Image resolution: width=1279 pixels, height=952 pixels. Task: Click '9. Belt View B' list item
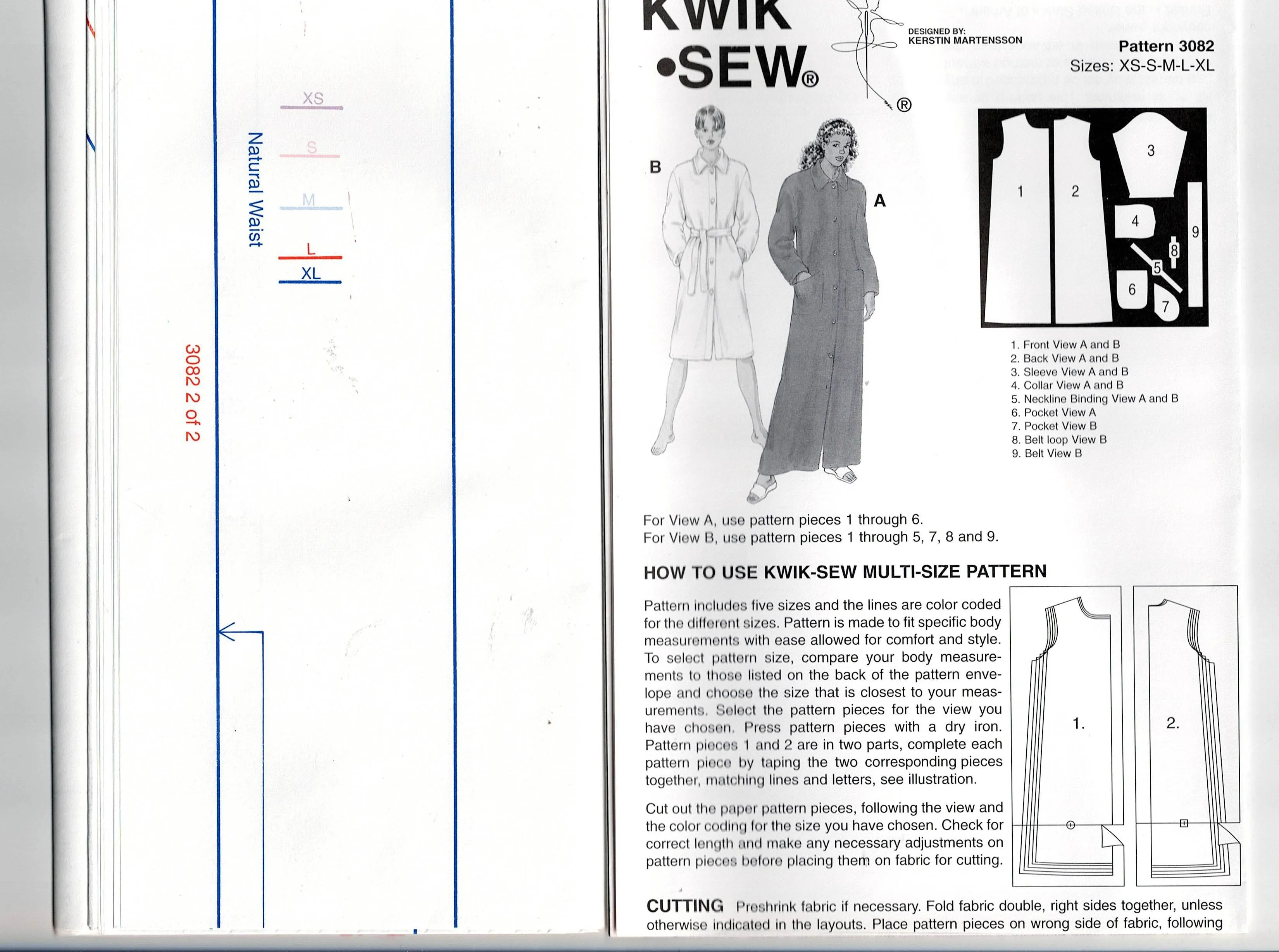(x=1047, y=454)
